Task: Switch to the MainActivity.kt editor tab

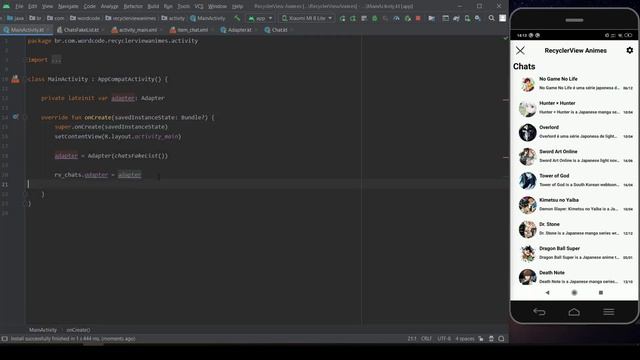Action: coord(26,30)
